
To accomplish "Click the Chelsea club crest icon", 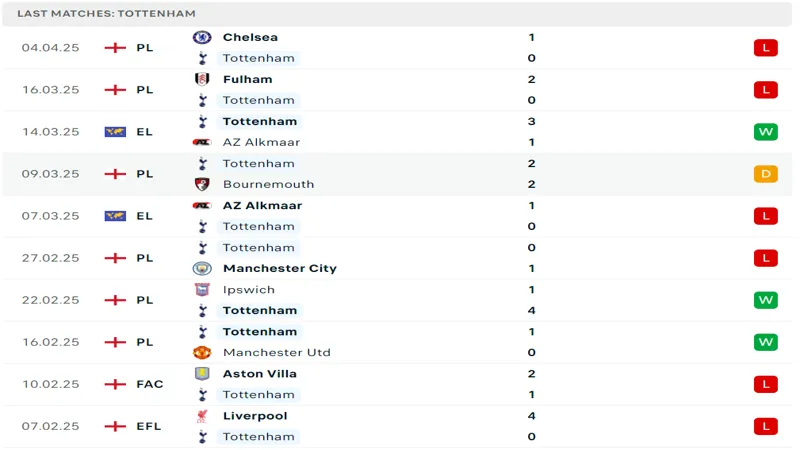I will (202, 37).
